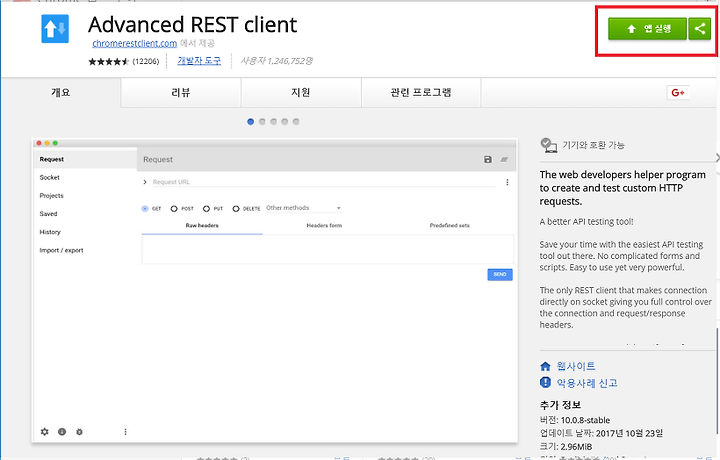Click the red close dot in screenshot
The height and width of the screenshot is (460, 720).
(39, 143)
